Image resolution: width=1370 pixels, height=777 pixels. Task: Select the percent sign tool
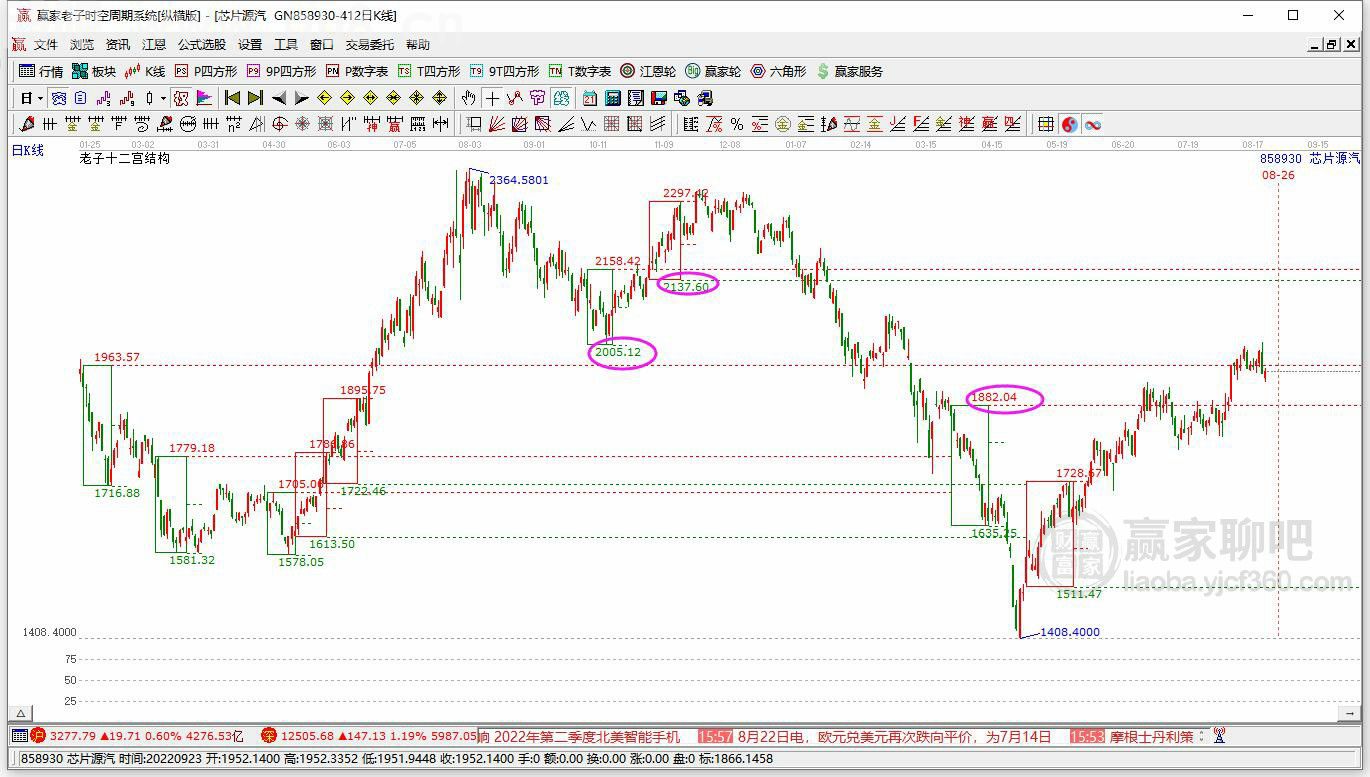pyautogui.click(x=737, y=124)
